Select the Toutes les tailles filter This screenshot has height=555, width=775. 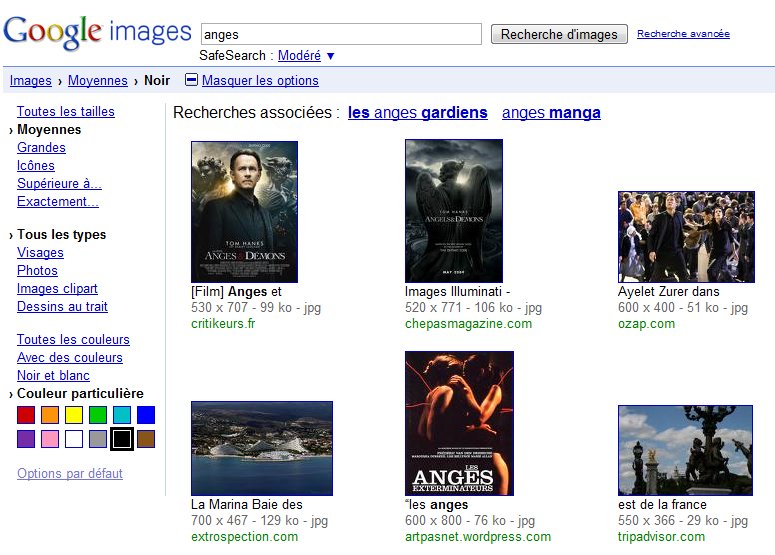(66, 111)
